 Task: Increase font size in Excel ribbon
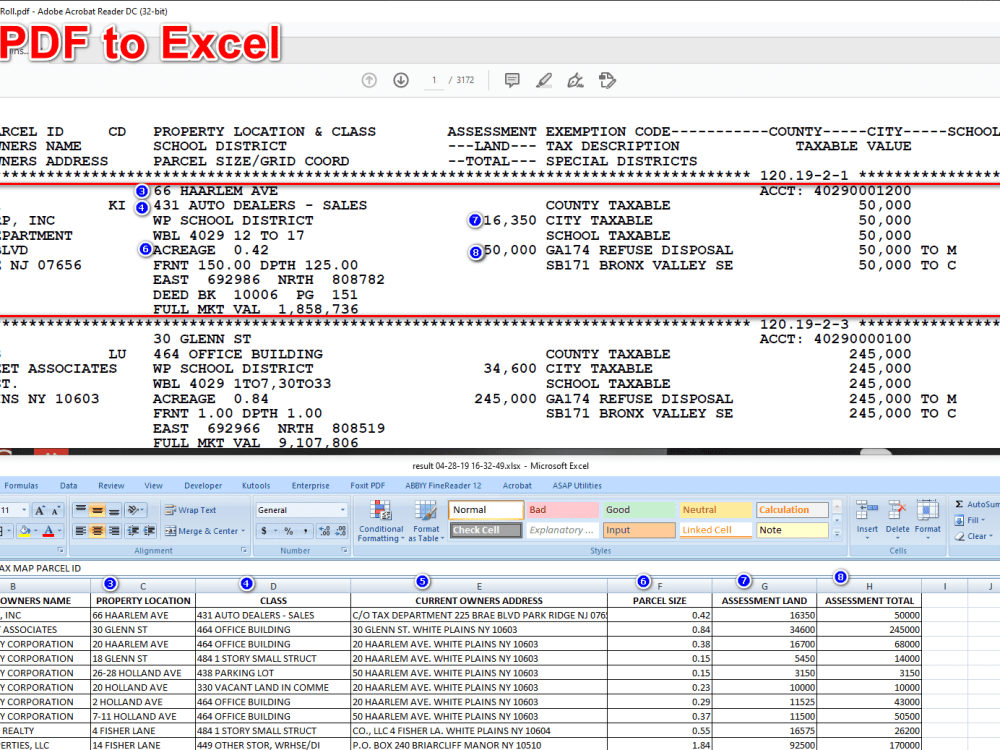(40, 510)
